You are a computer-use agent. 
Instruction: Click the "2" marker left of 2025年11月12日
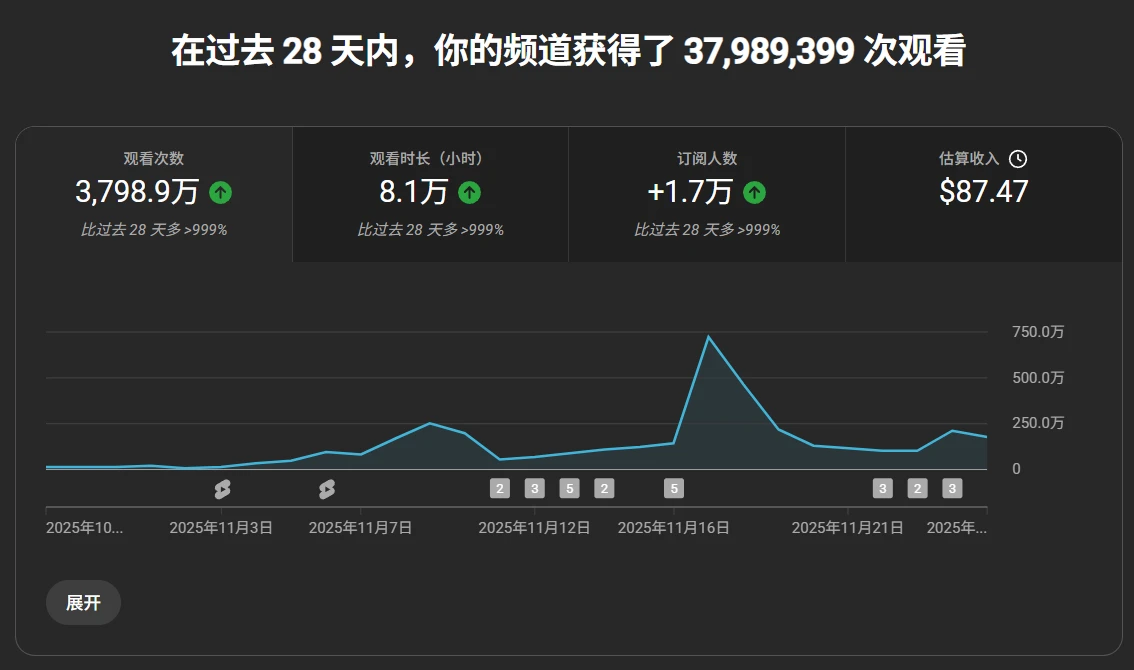(499, 488)
